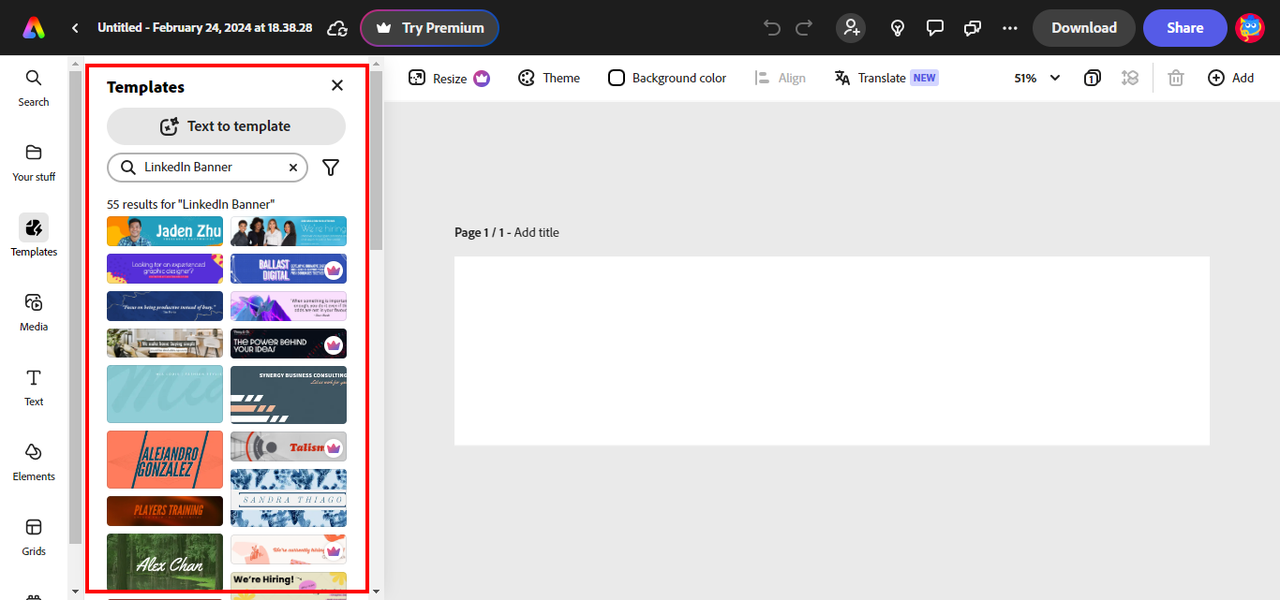Invite collaborators with the add-person icon
Screen dimensions: 1280x600
pyautogui.click(x=852, y=28)
